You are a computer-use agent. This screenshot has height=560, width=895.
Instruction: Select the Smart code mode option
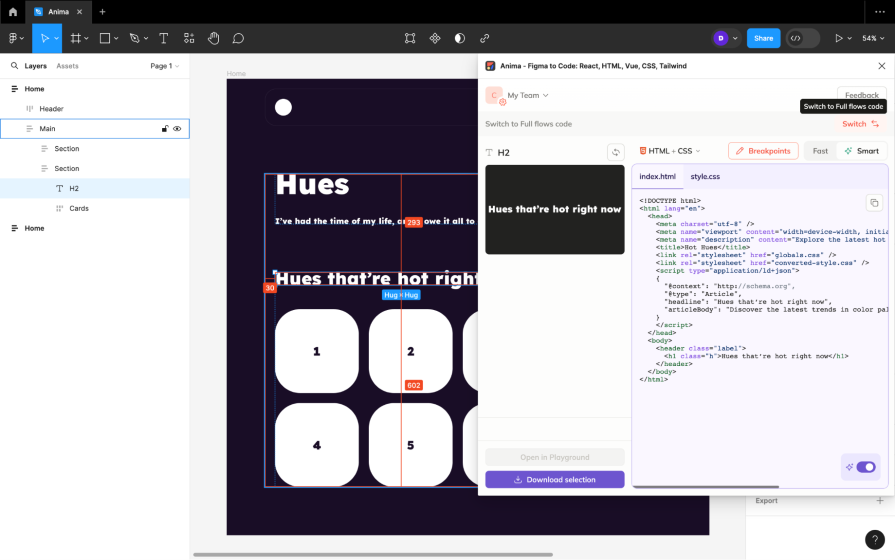861,151
